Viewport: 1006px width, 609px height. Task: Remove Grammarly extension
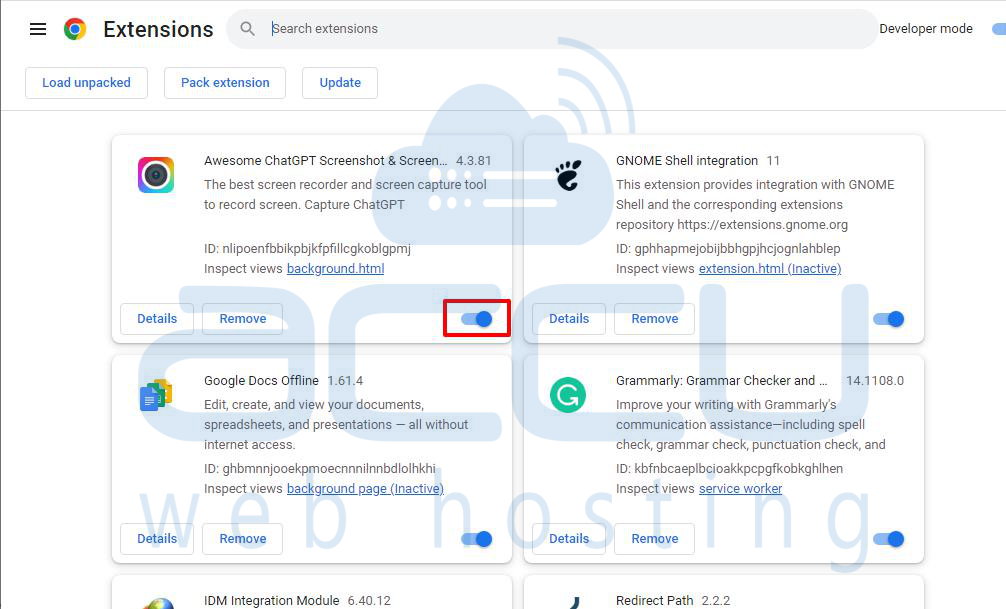pos(654,539)
